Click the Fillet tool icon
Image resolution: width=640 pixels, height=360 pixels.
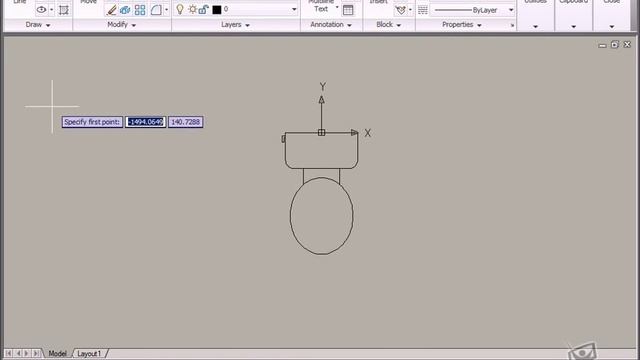pos(156,10)
